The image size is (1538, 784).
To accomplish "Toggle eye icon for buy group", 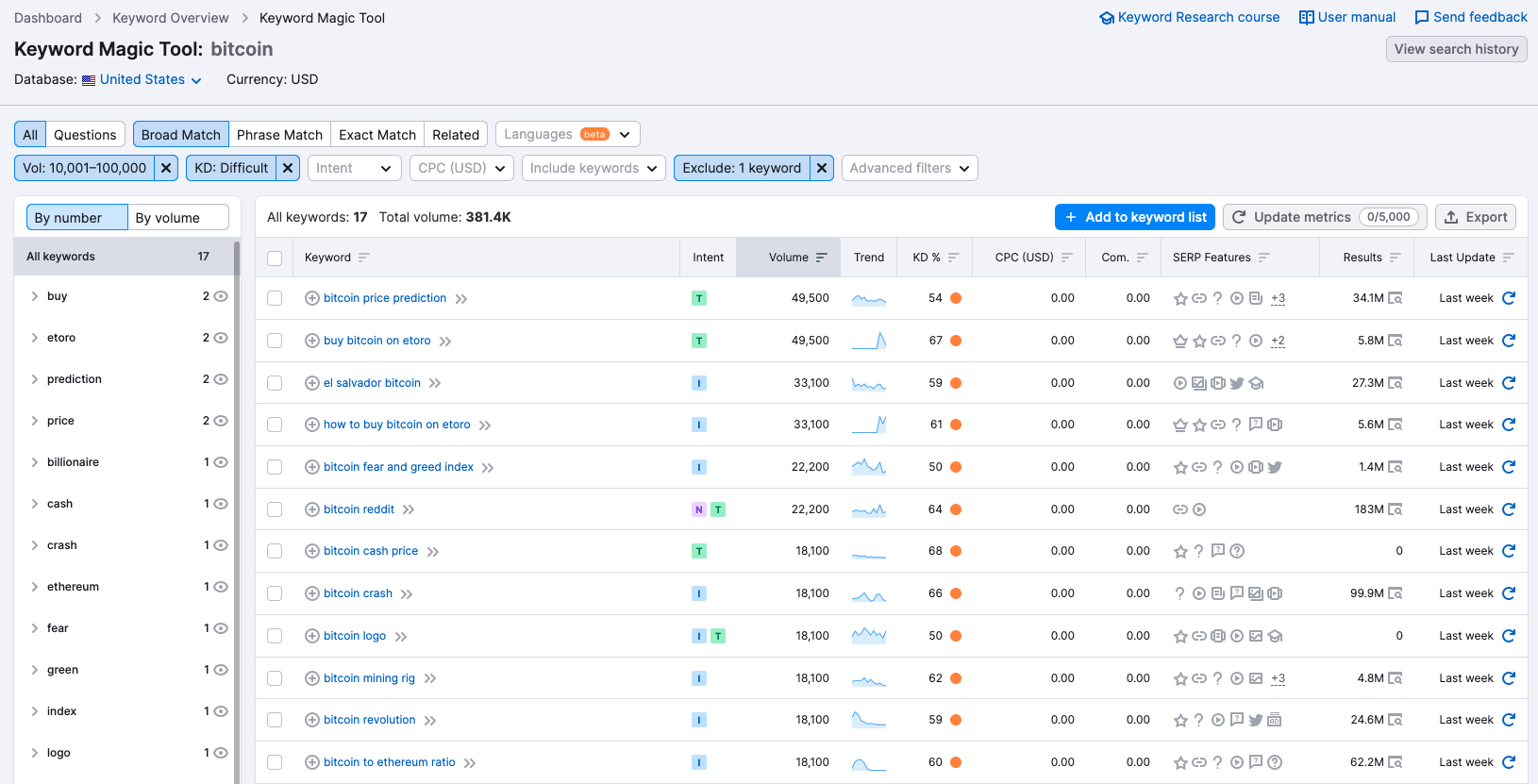I will click(221, 296).
